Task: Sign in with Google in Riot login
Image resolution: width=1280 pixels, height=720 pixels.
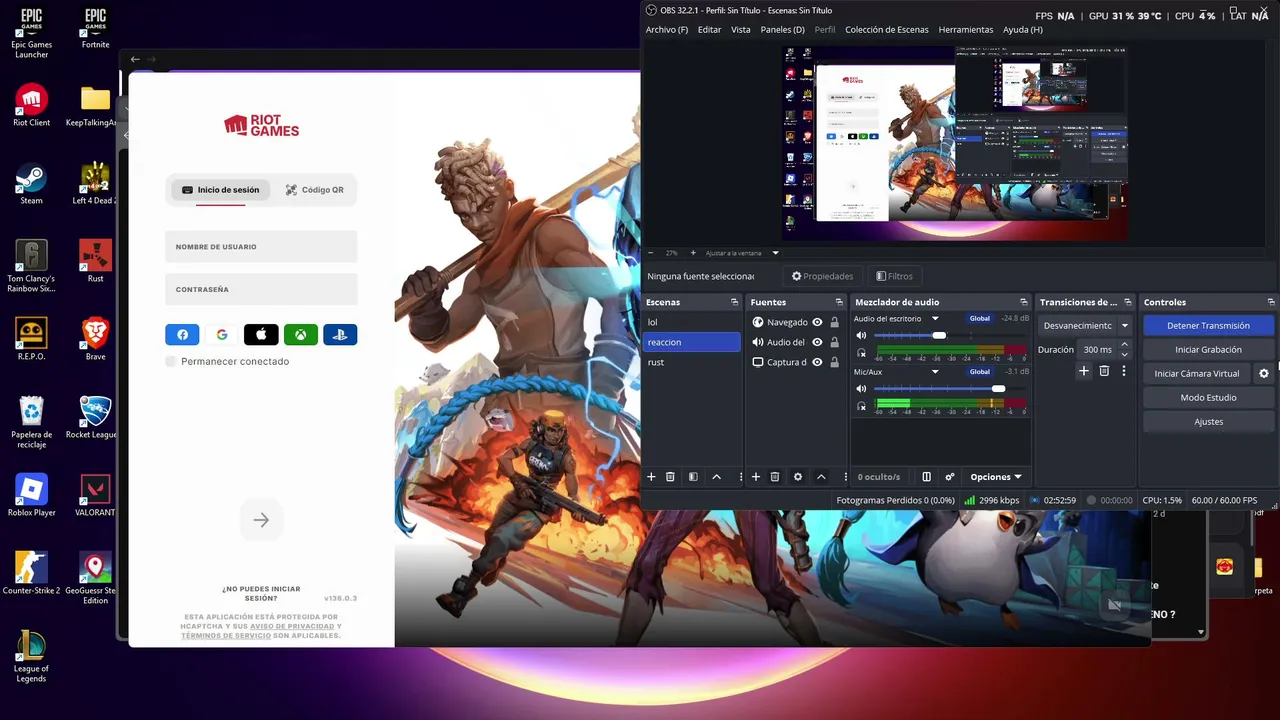Action: [222, 335]
